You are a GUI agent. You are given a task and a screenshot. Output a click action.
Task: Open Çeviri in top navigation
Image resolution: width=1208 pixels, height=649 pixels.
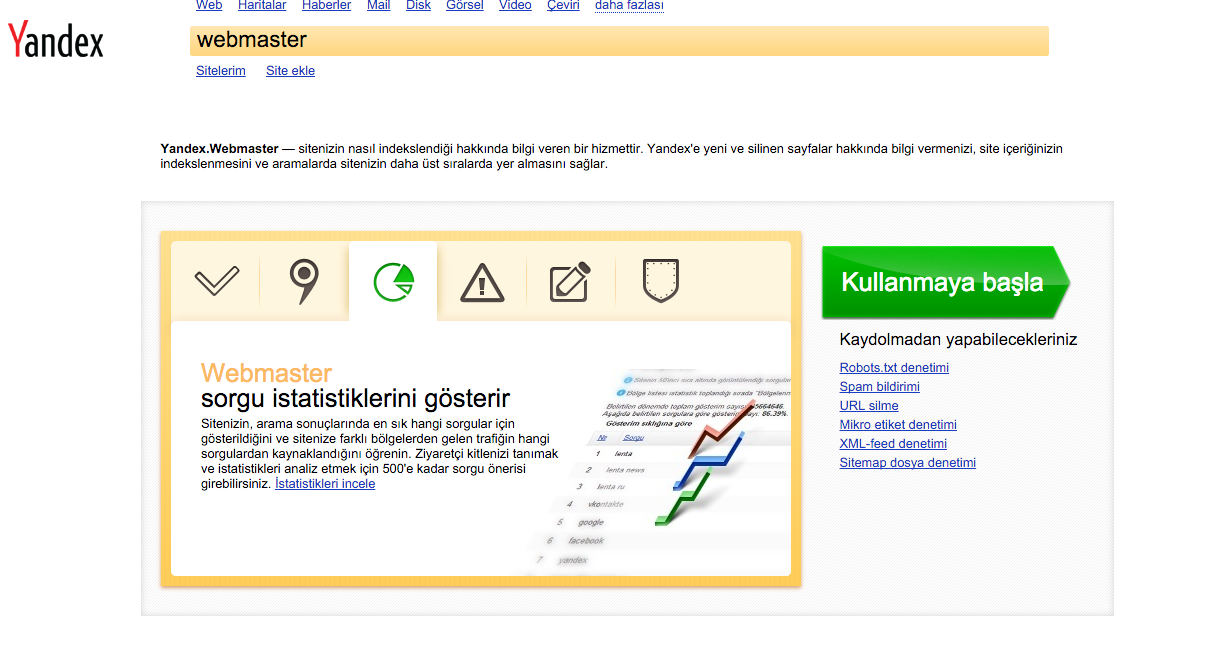[x=564, y=6]
